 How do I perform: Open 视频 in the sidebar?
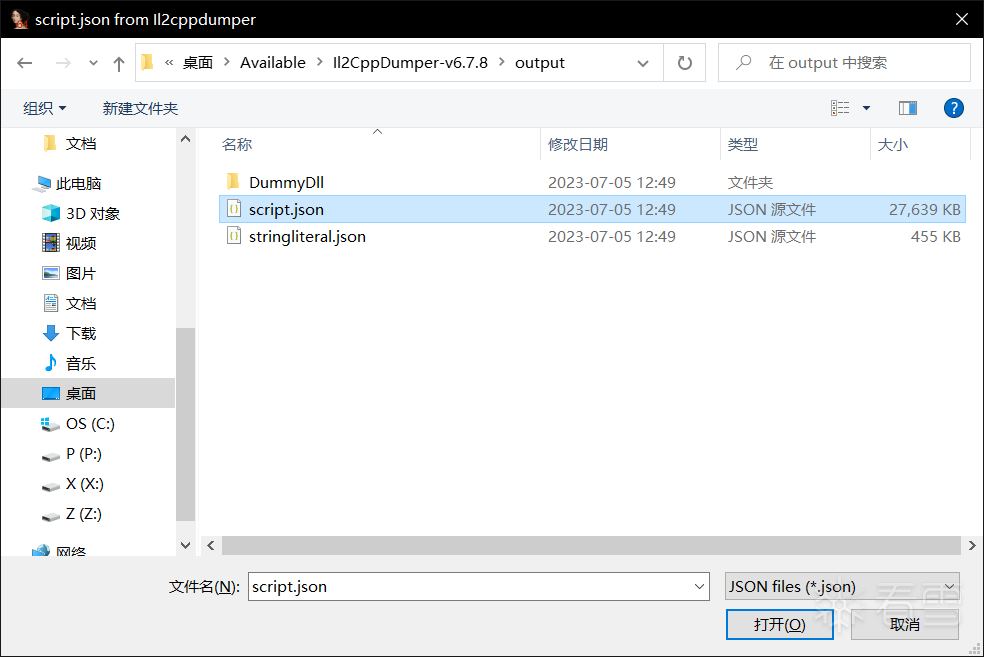[x=81, y=243]
